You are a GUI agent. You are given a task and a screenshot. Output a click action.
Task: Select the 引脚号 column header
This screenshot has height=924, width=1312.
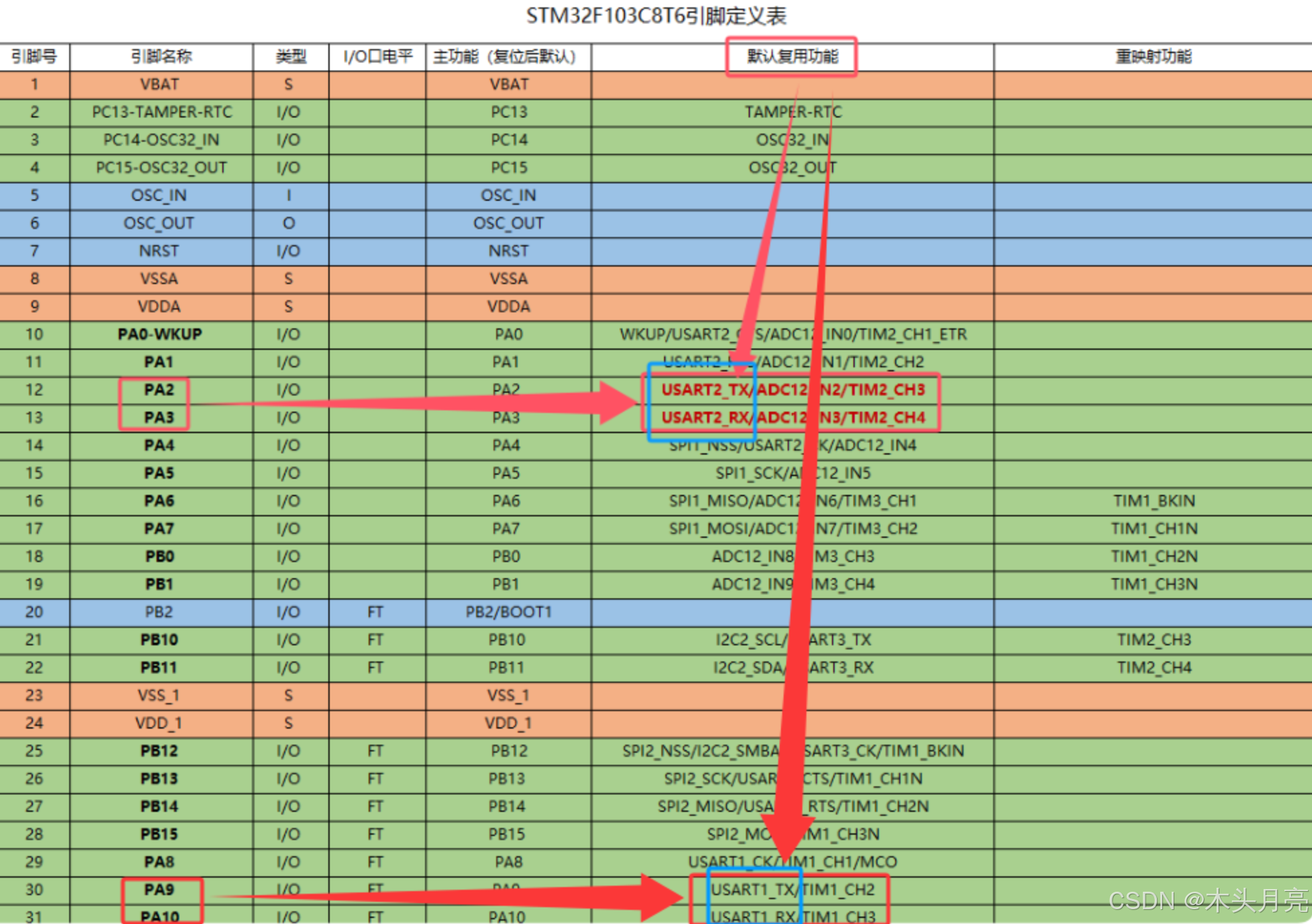coord(34,57)
